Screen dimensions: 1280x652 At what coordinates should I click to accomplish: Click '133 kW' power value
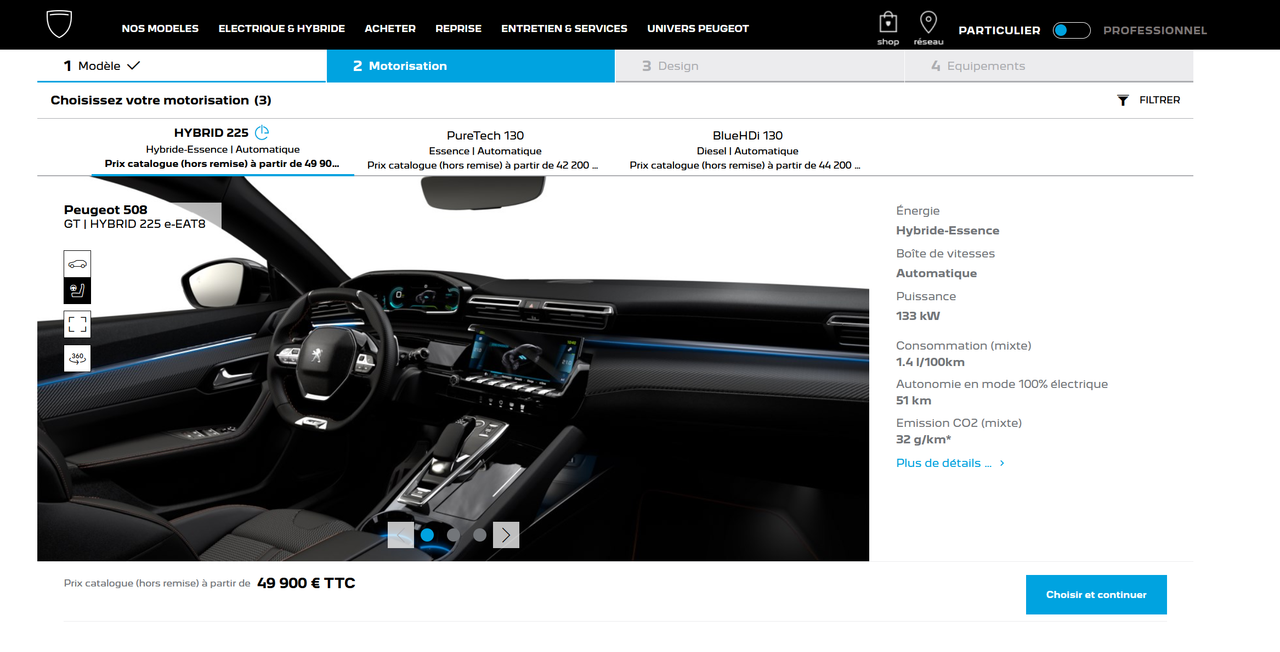(x=918, y=316)
